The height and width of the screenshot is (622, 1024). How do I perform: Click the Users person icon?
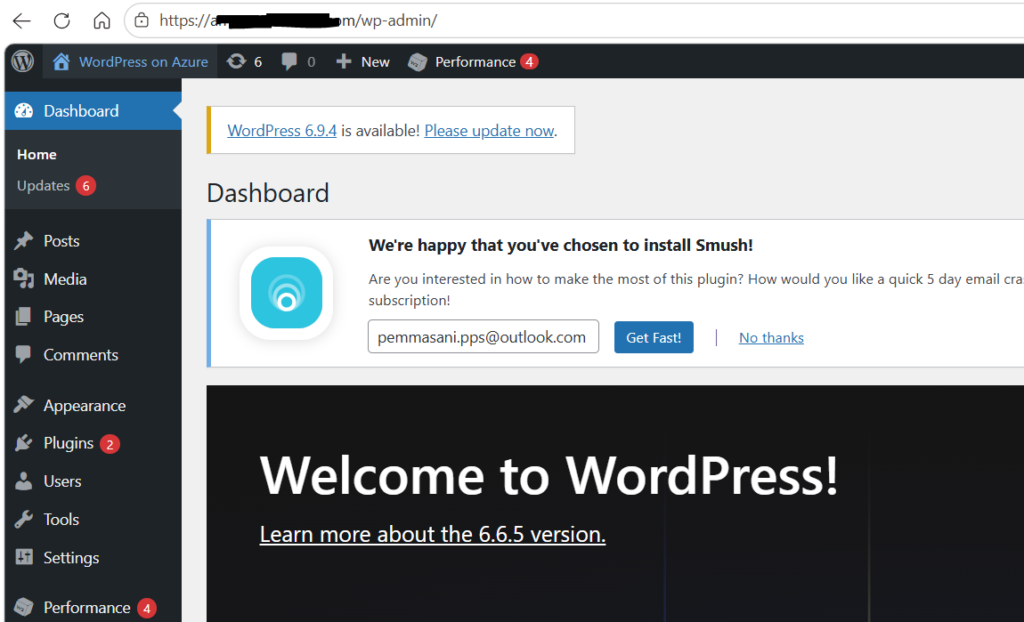point(24,481)
